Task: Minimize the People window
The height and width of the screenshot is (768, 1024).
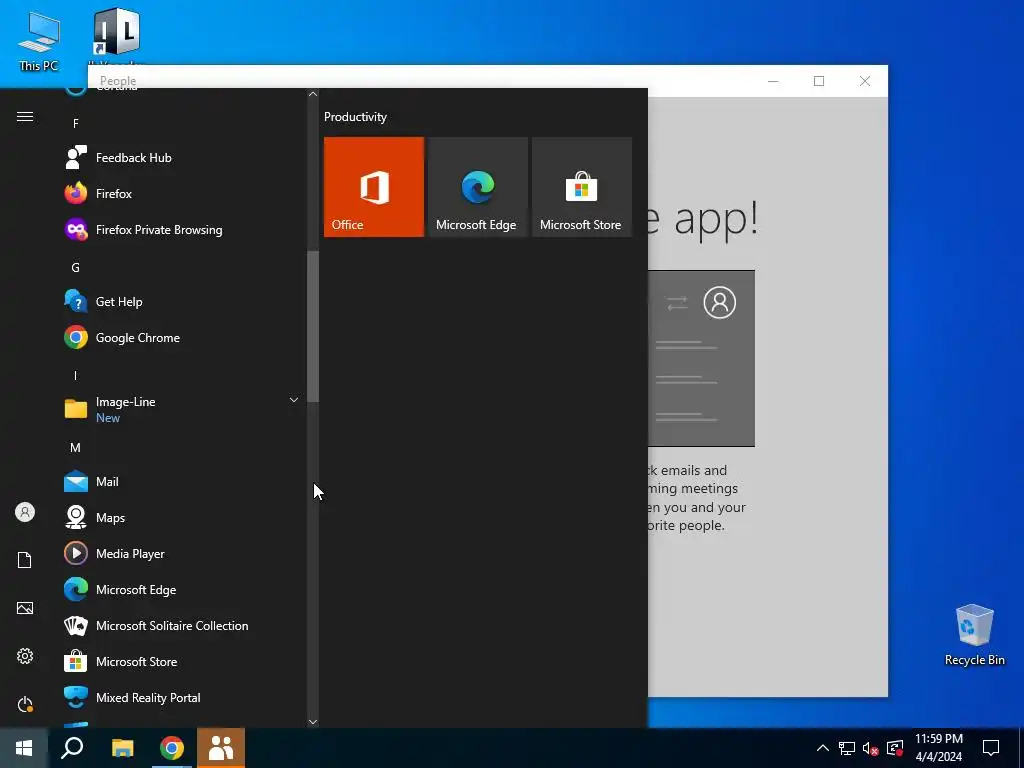Action: tap(773, 81)
